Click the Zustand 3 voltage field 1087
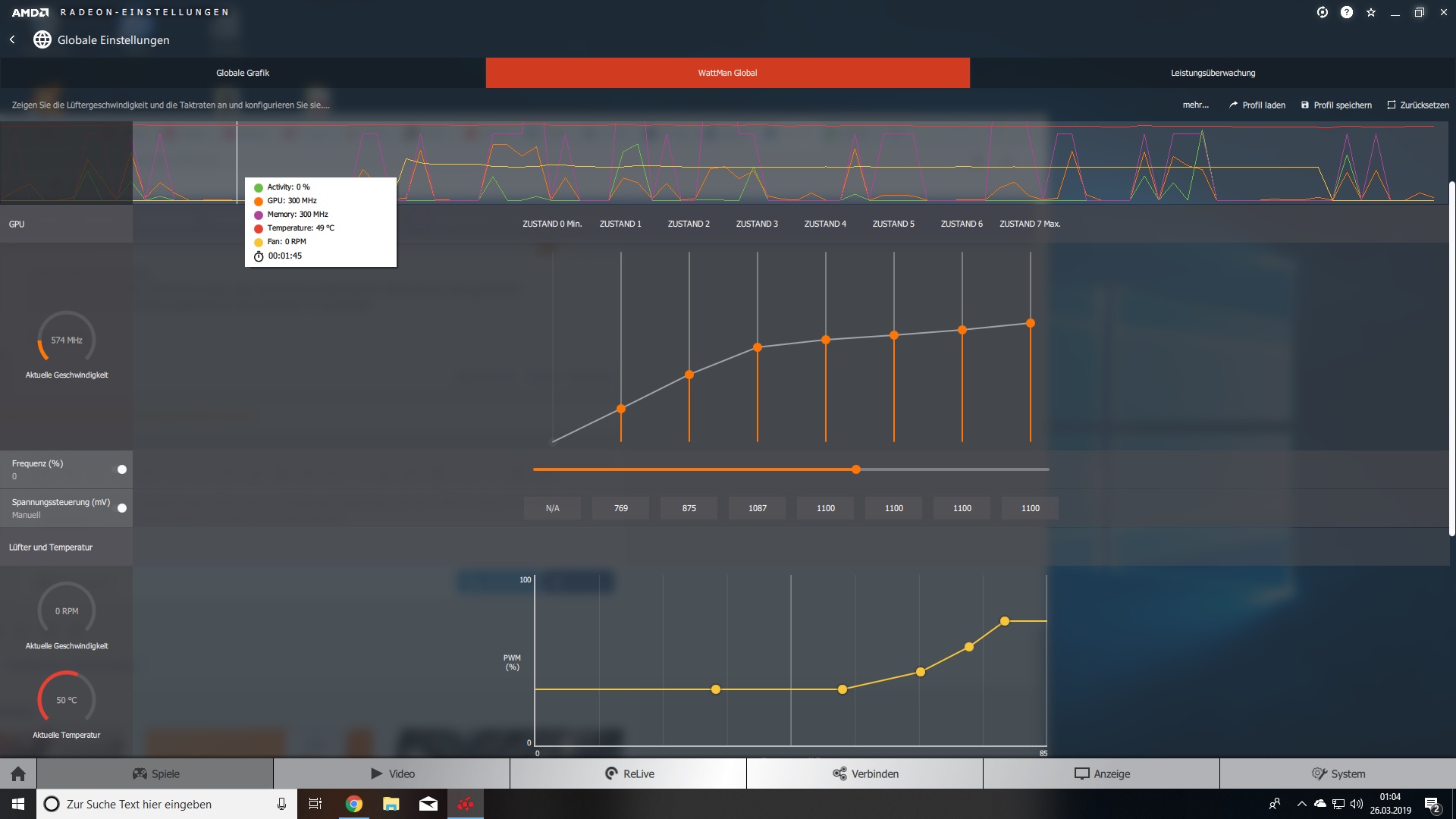Viewport: 1456px width, 819px height. point(757,508)
